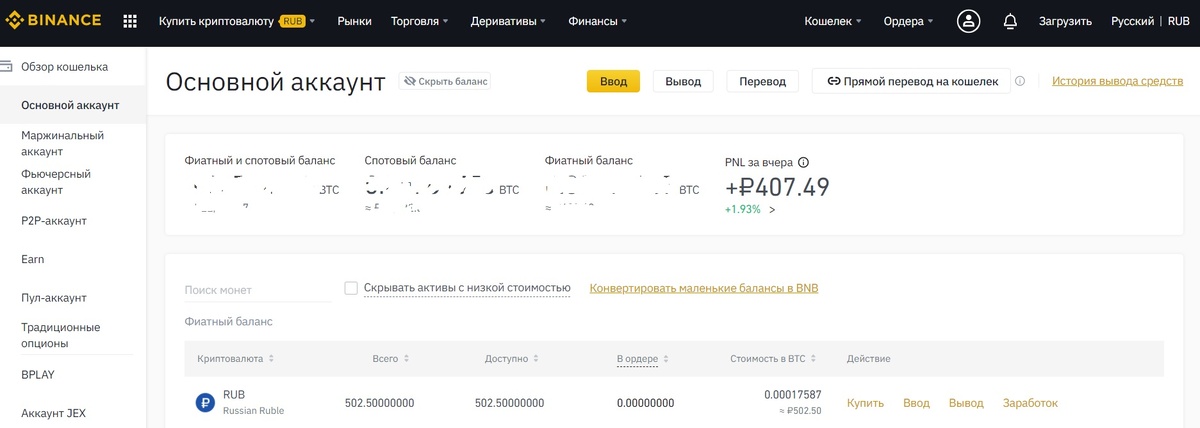Open Фьючерсный аккаунт in sidebar

pyautogui.click(x=56, y=182)
